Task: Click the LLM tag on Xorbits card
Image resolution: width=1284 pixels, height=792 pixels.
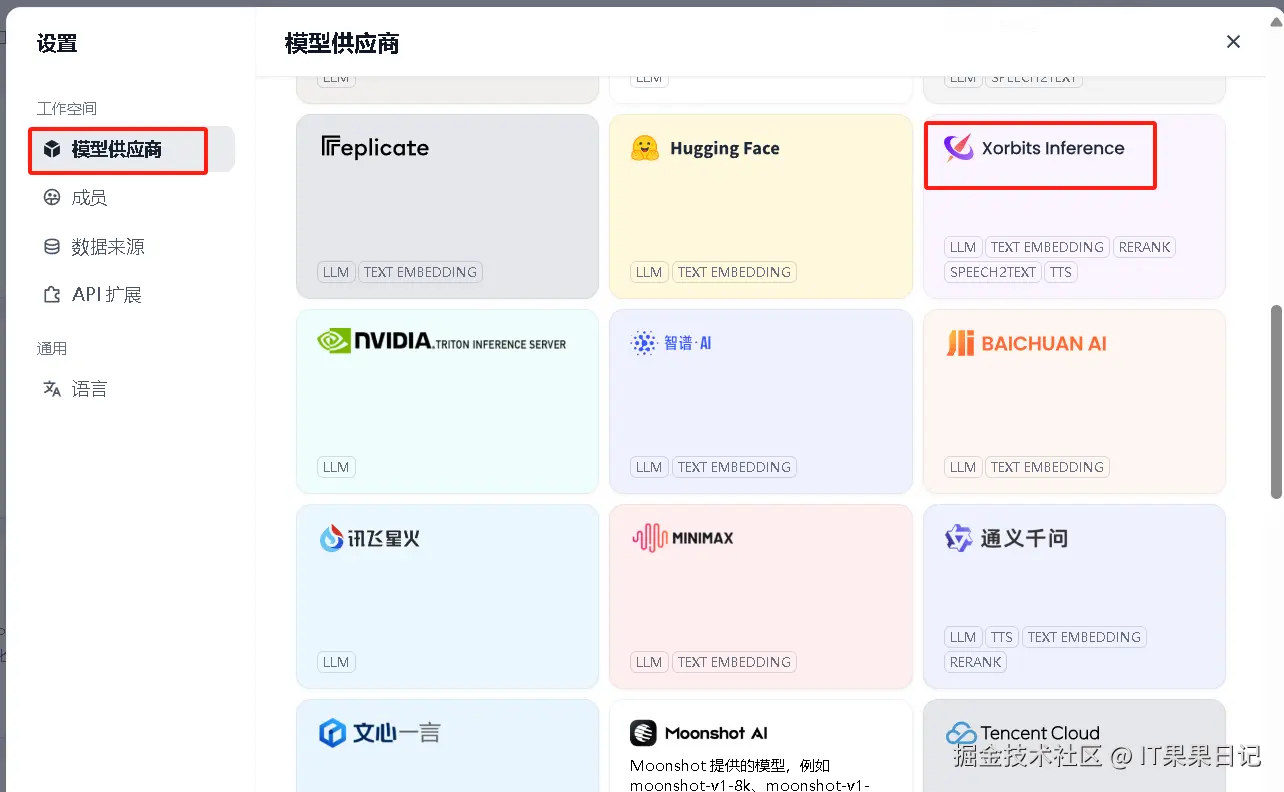Action: (963, 247)
